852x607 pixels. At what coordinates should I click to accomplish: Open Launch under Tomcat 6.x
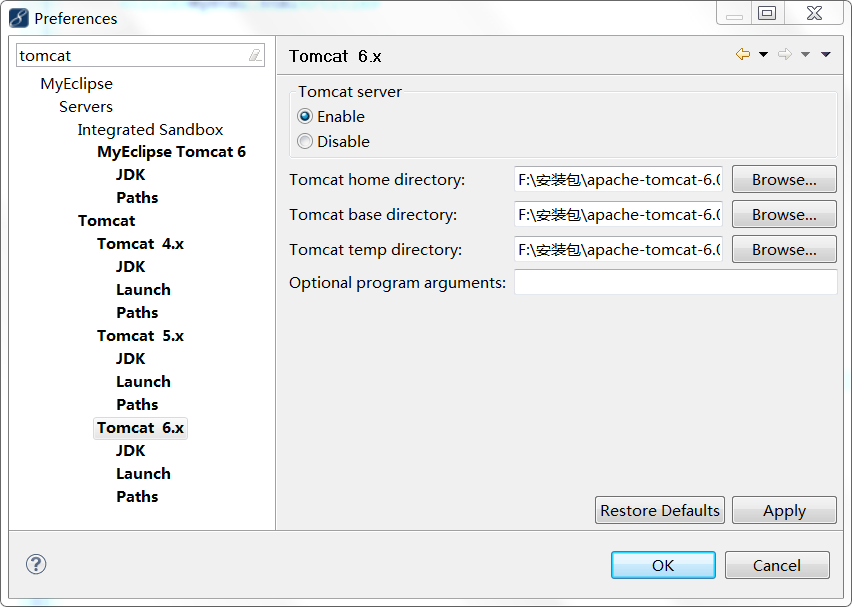(x=143, y=474)
